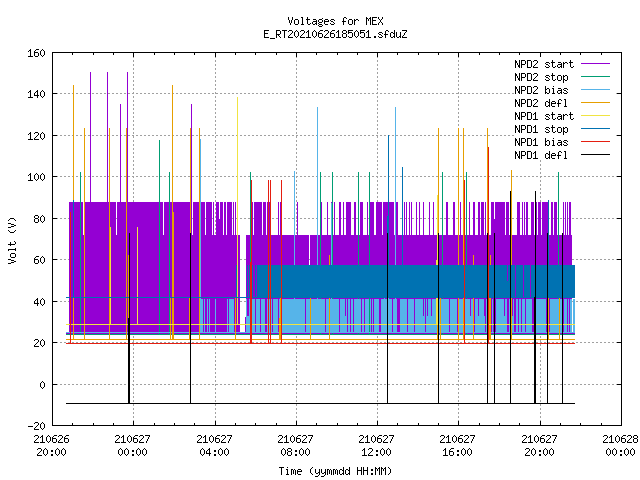Click the green NPD2 stop legend line
This screenshot has width=640, height=480.
595,77
